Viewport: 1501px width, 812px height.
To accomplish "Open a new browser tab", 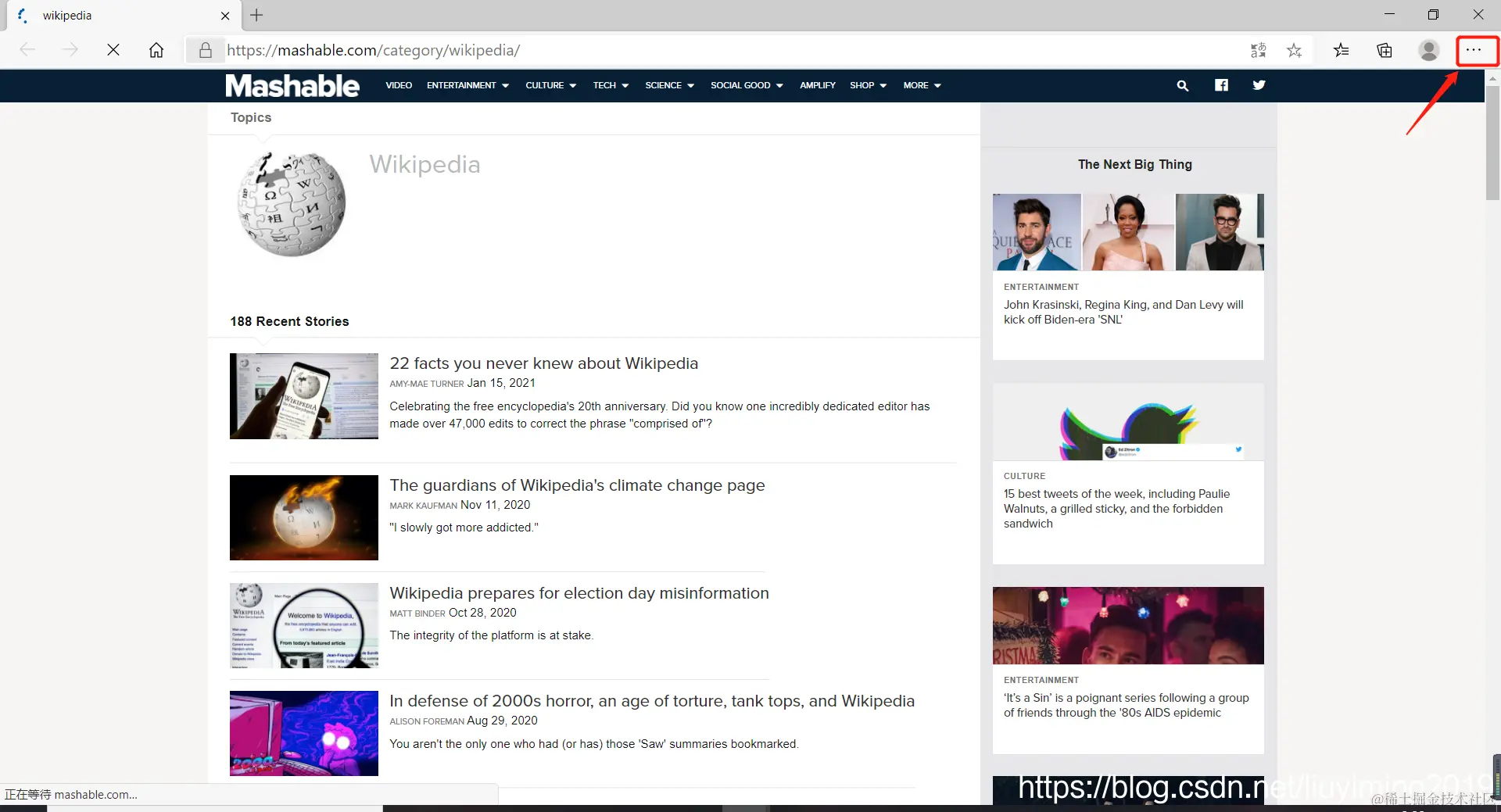I will click(256, 15).
